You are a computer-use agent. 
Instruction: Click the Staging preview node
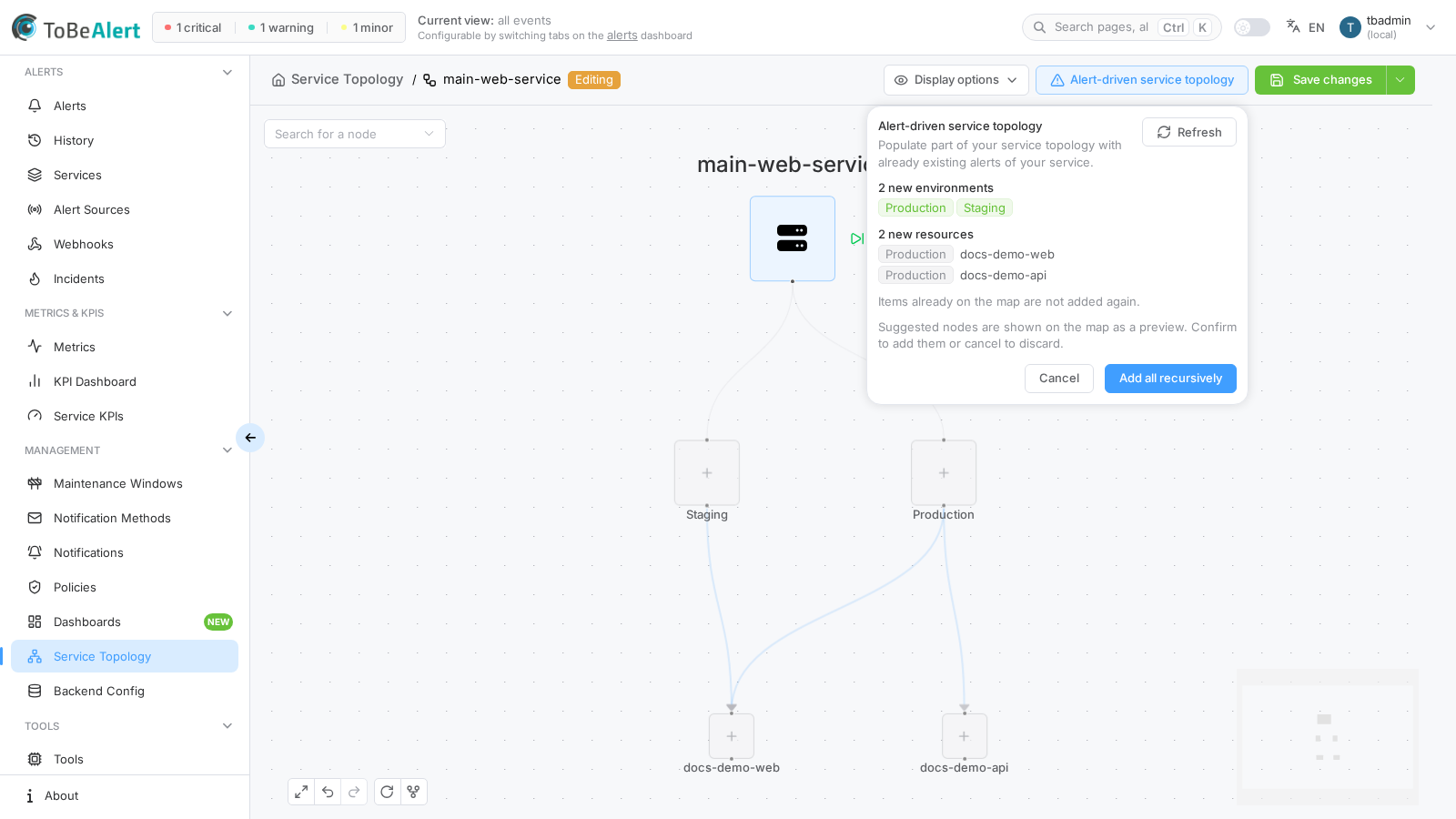(707, 473)
